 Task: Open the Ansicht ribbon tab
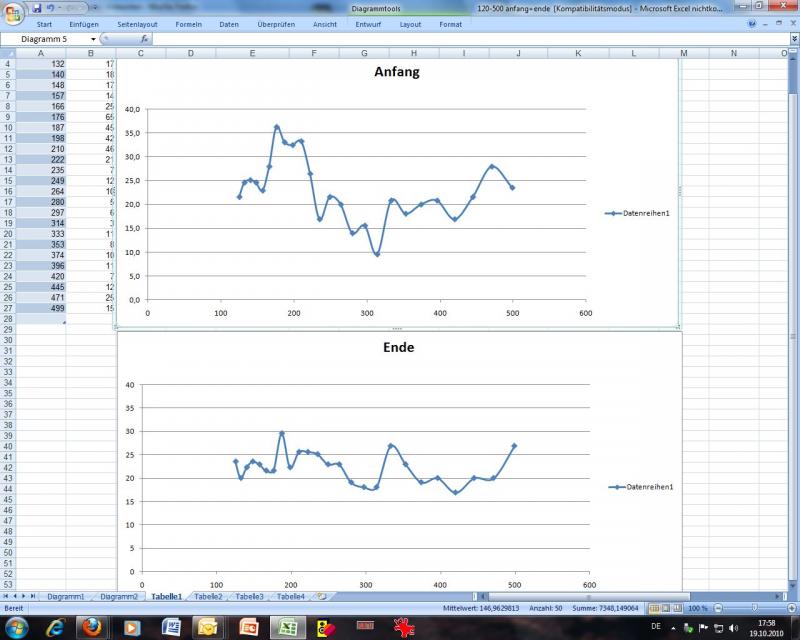pyautogui.click(x=324, y=24)
